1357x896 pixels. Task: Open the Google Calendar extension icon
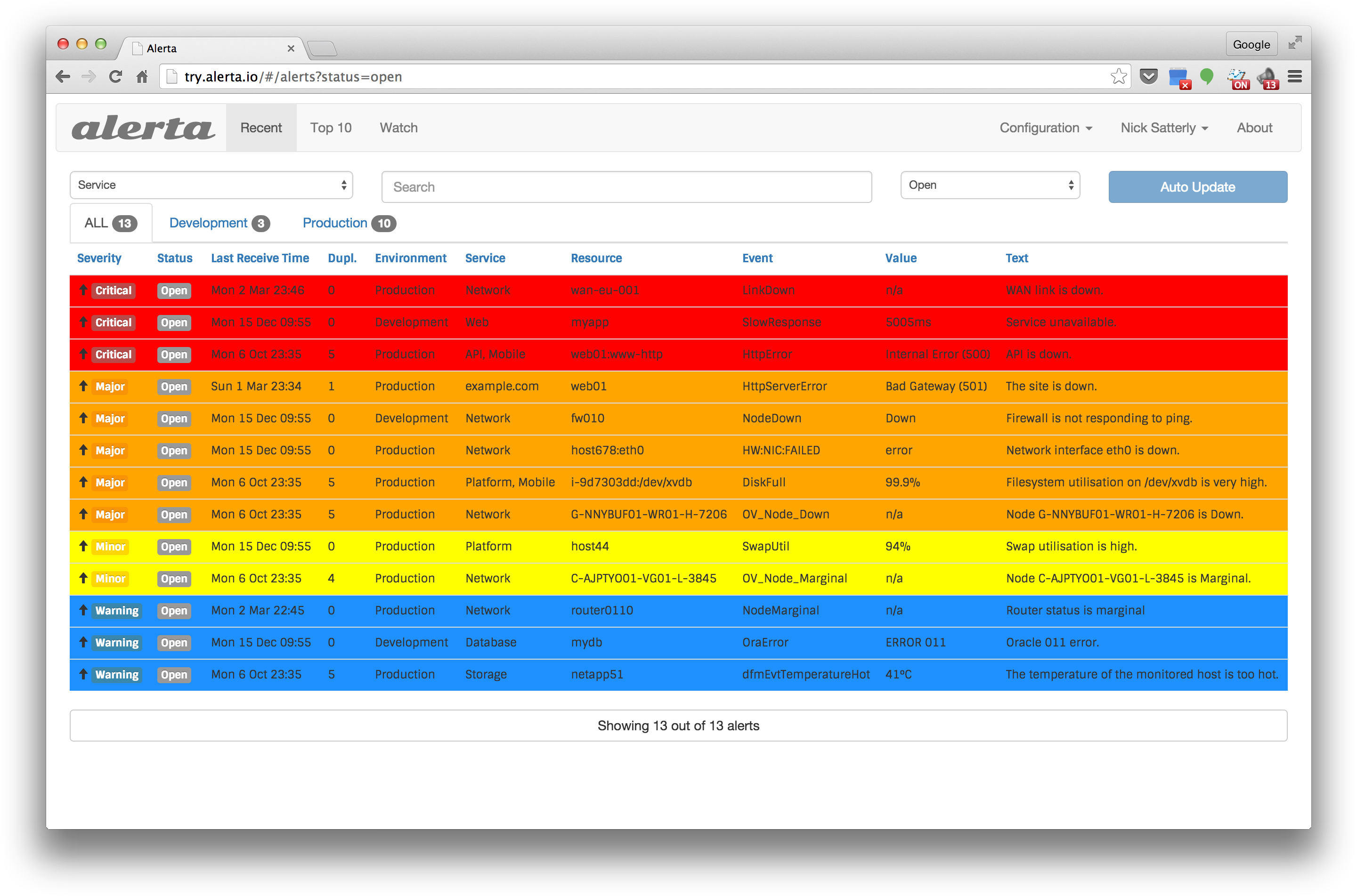[1177, 76]
